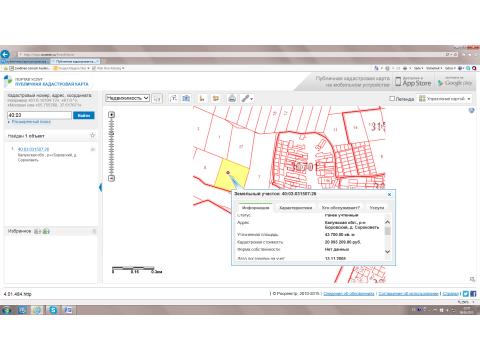Focus the cadastral number search field
This screenshot has height=360, width=480.
coord(39,115)
